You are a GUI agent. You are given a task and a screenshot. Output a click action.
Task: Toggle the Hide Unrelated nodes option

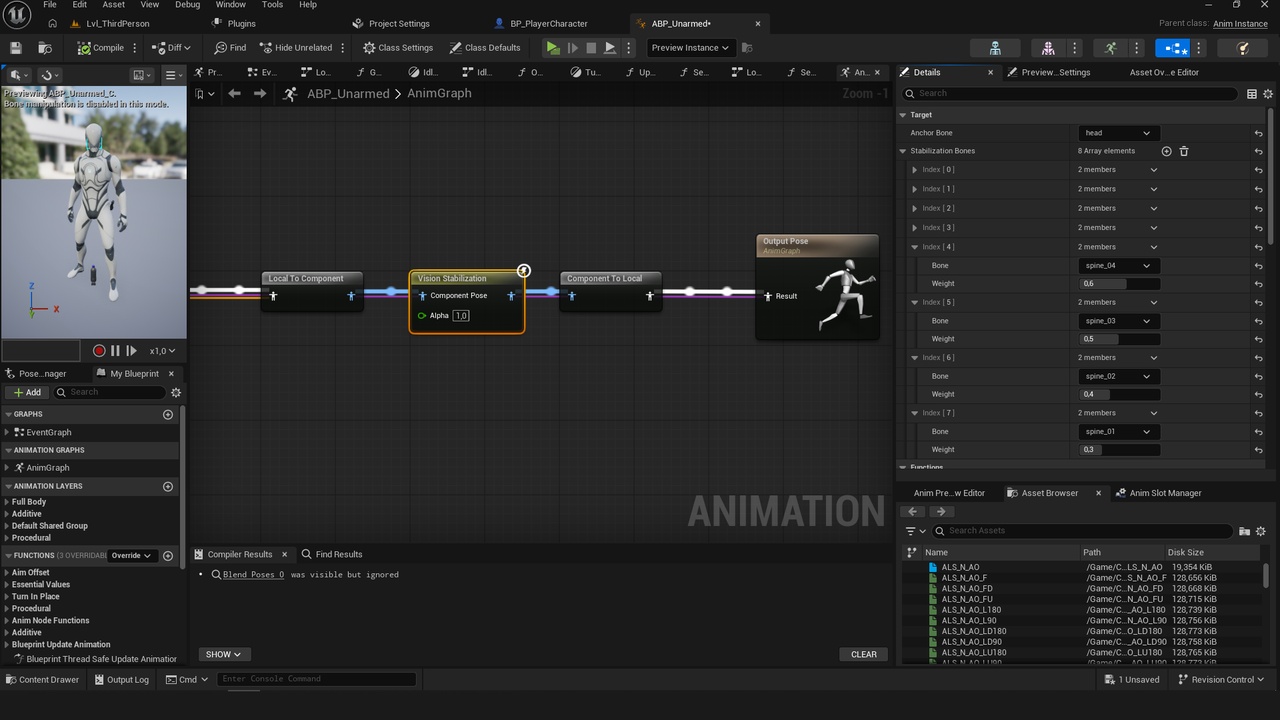click(x=296, y=47)
